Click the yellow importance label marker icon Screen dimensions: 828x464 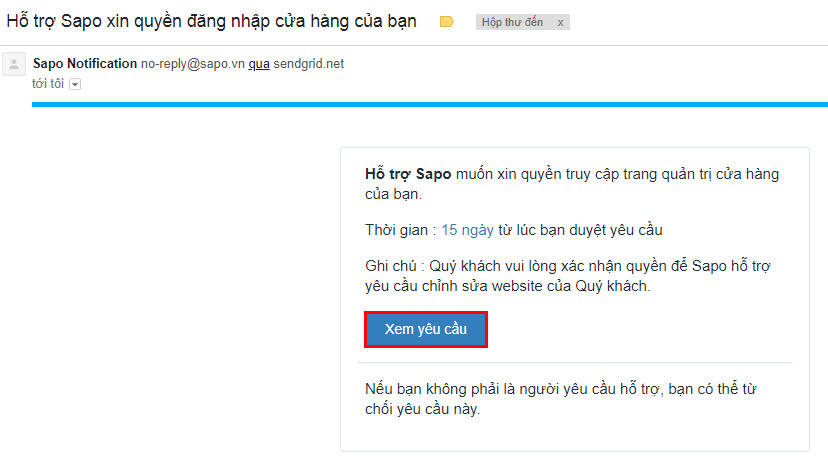(x=447, y=22)
